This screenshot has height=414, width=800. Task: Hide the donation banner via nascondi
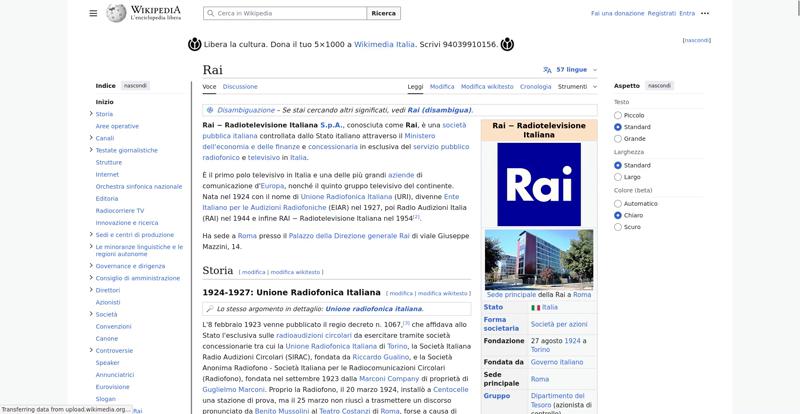click(x=697, y=40)
